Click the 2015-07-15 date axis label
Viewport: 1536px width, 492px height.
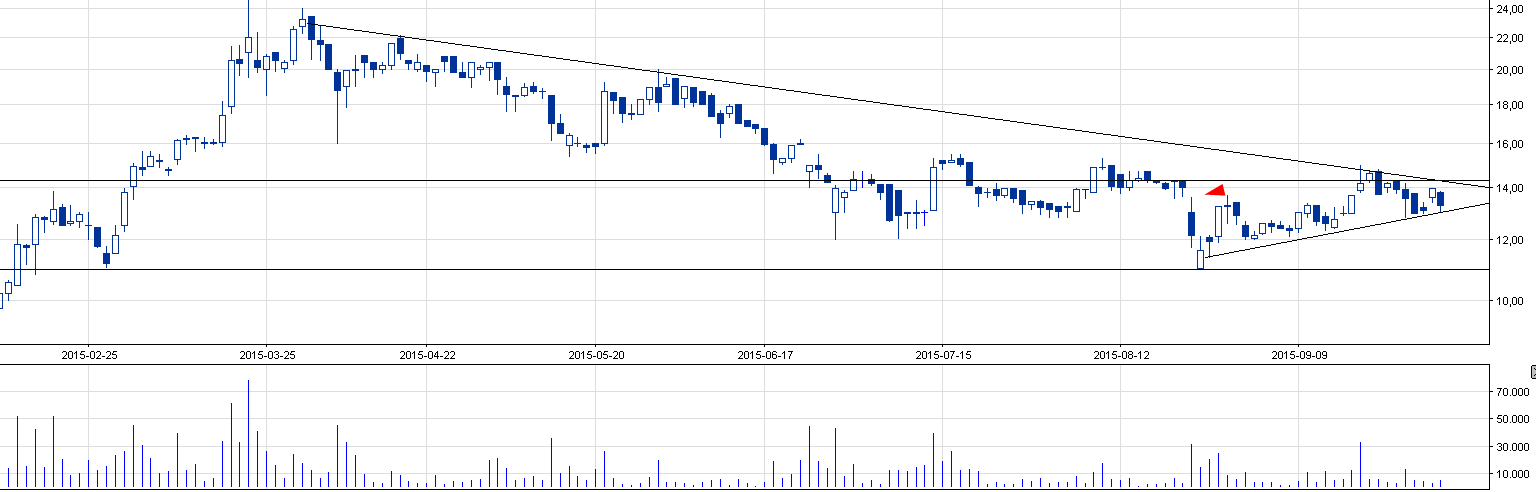[943, 355]
